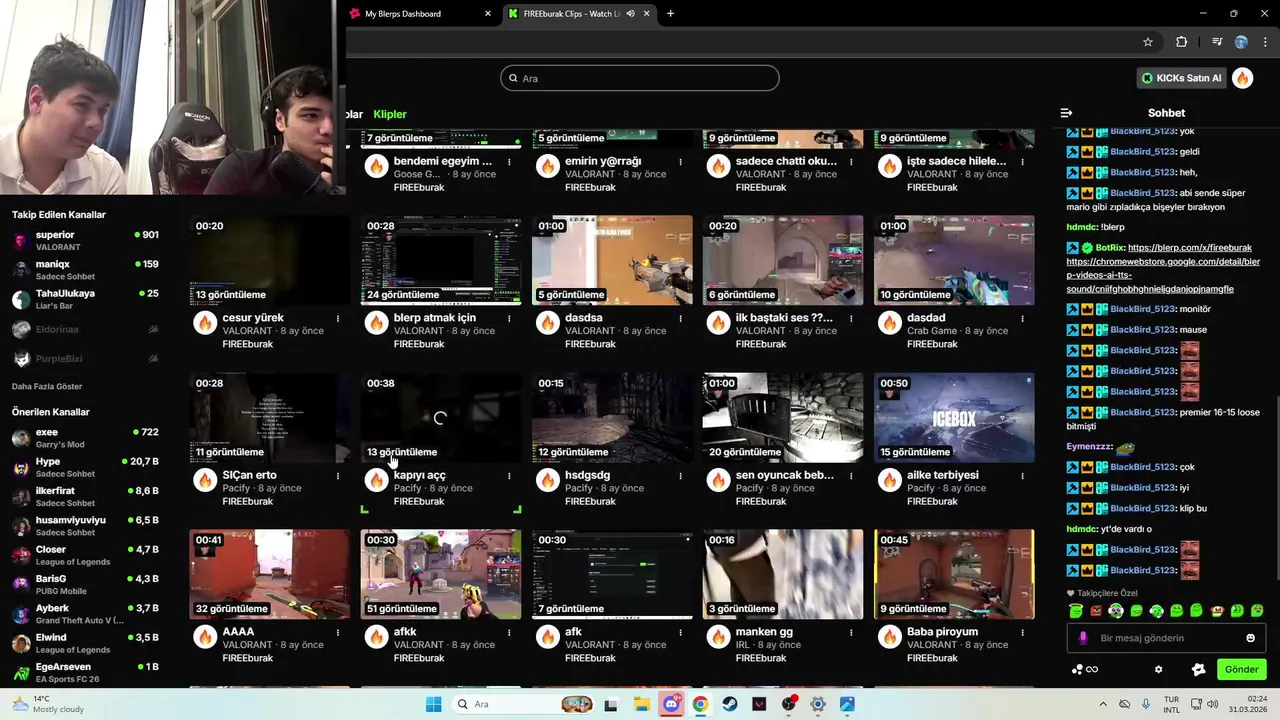The width and height of the screenshot is (1280, 720).
Task: Open a new browser tab
Action: 670,14
